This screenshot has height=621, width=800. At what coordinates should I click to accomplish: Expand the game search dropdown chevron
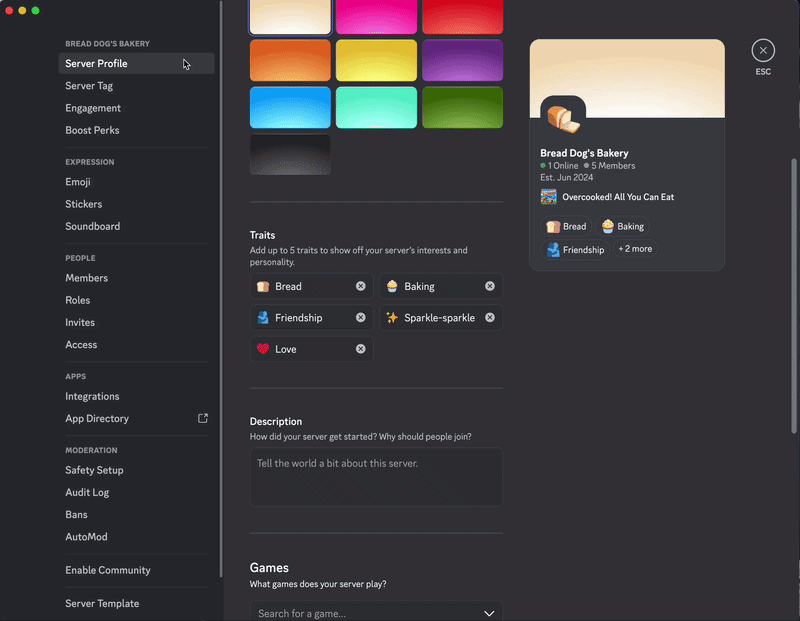pyautogui.click(x=489, y=613)
